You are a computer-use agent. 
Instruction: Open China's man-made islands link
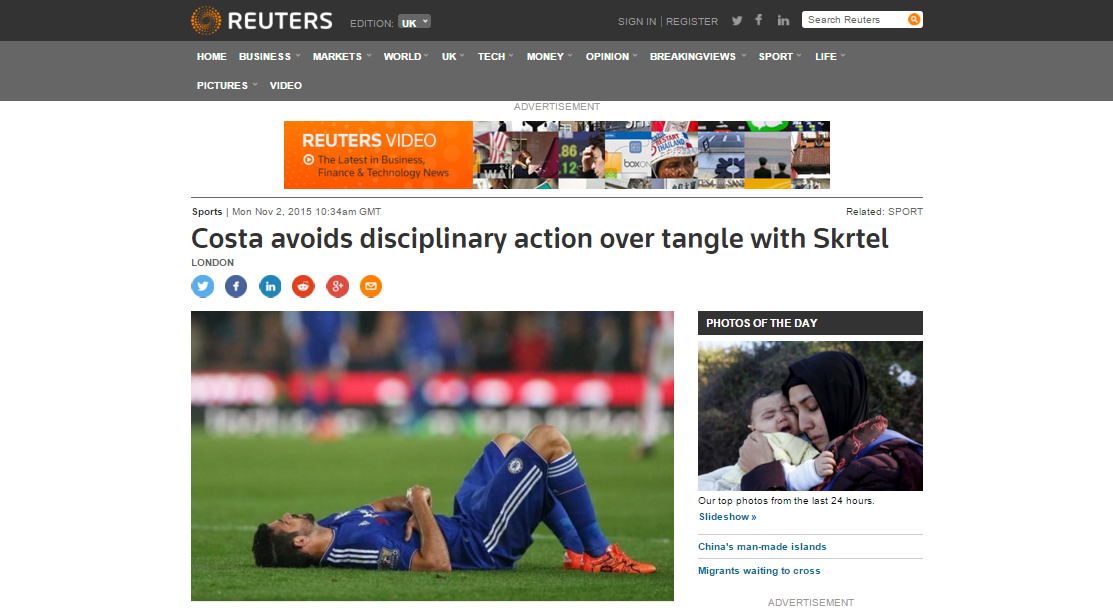tap(762, 546)
